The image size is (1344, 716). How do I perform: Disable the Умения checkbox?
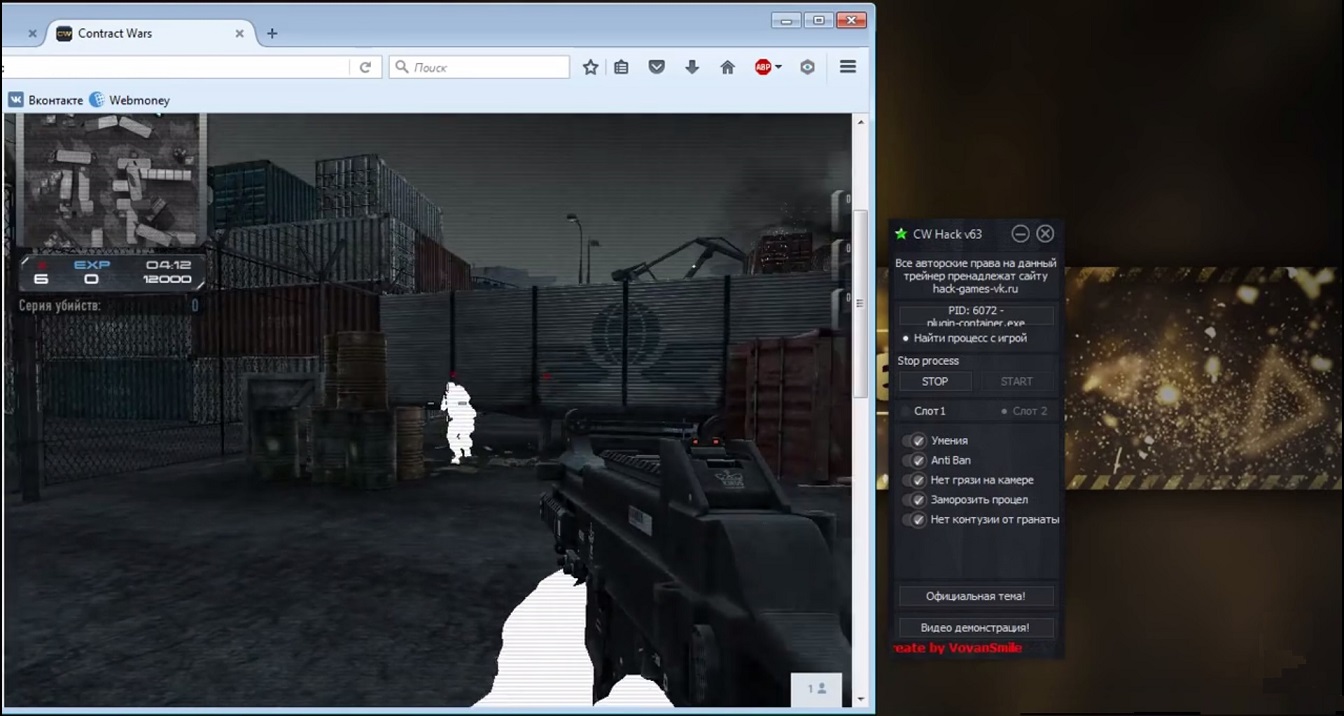(x=917, y=440)
